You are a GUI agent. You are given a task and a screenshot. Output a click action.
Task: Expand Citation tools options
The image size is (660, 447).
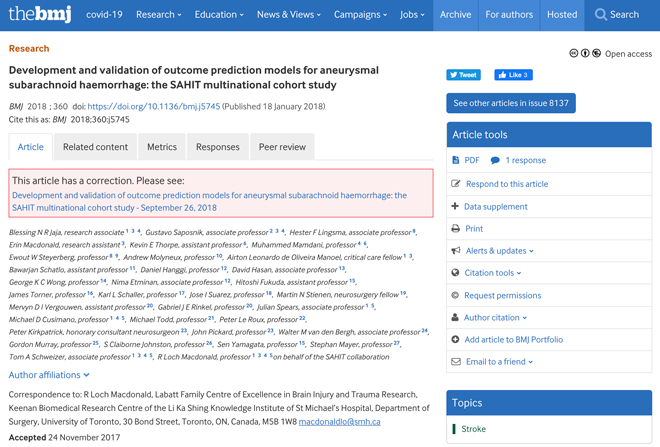493,273
